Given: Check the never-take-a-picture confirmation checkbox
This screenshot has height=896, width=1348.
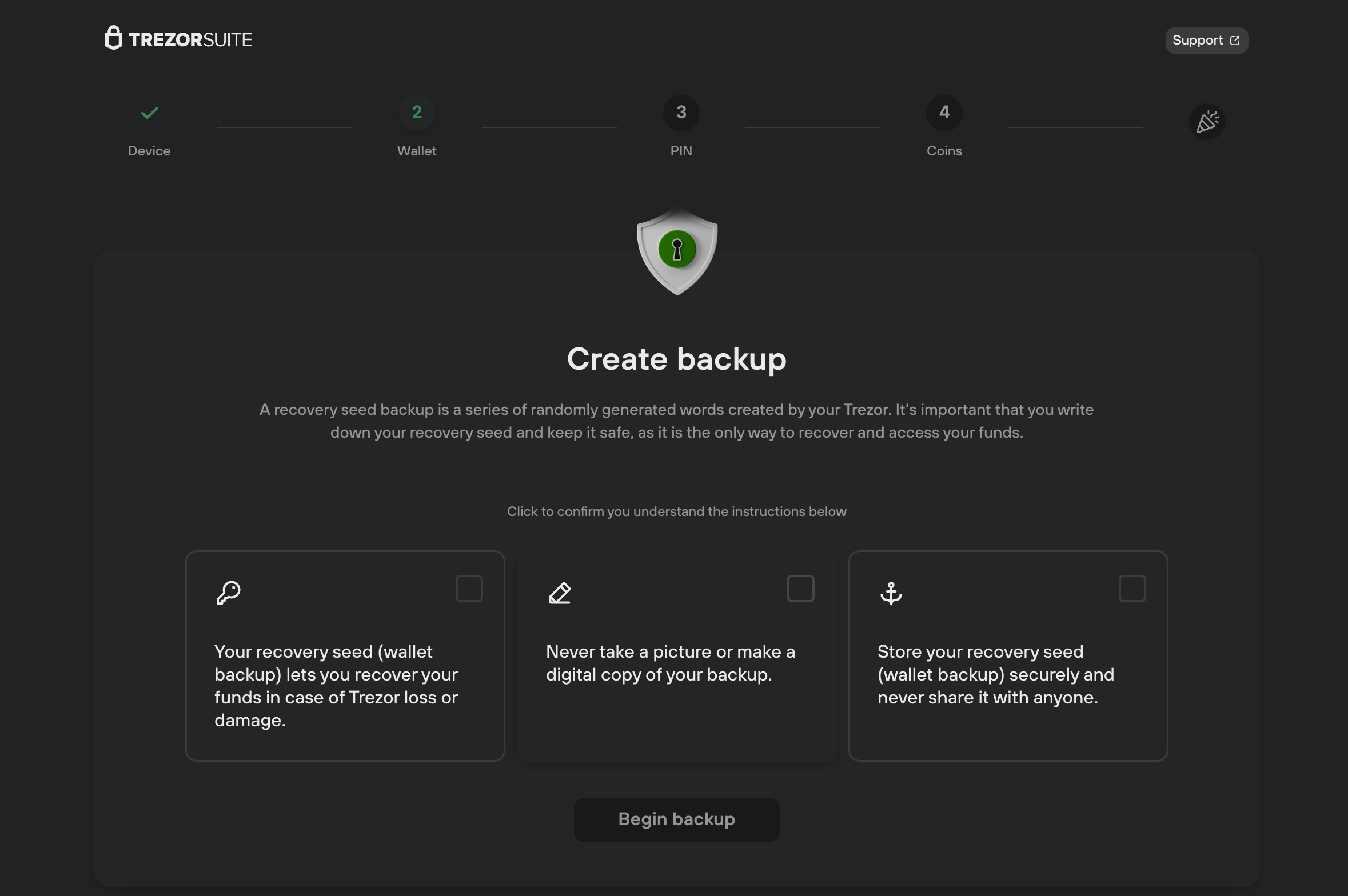Looking at the screenshot, I should pos(800,589).
